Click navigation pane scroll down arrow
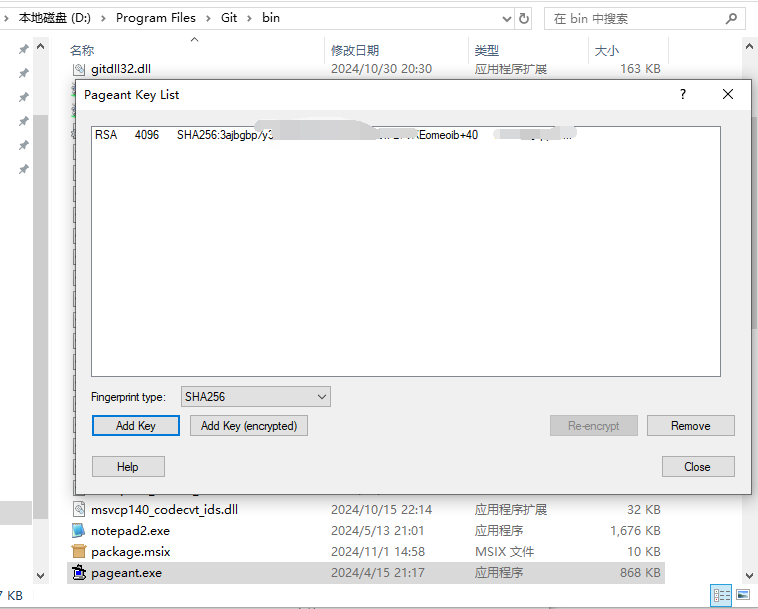This screenshot has width=758, height=609. pyautogui.click(x=41, y=576)
